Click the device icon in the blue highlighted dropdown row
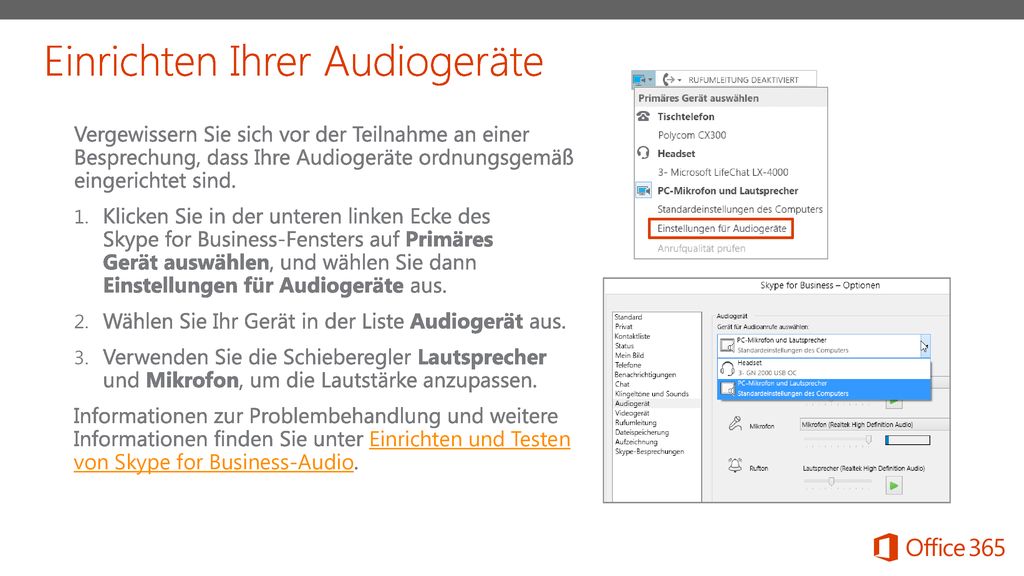 (727, 389)
